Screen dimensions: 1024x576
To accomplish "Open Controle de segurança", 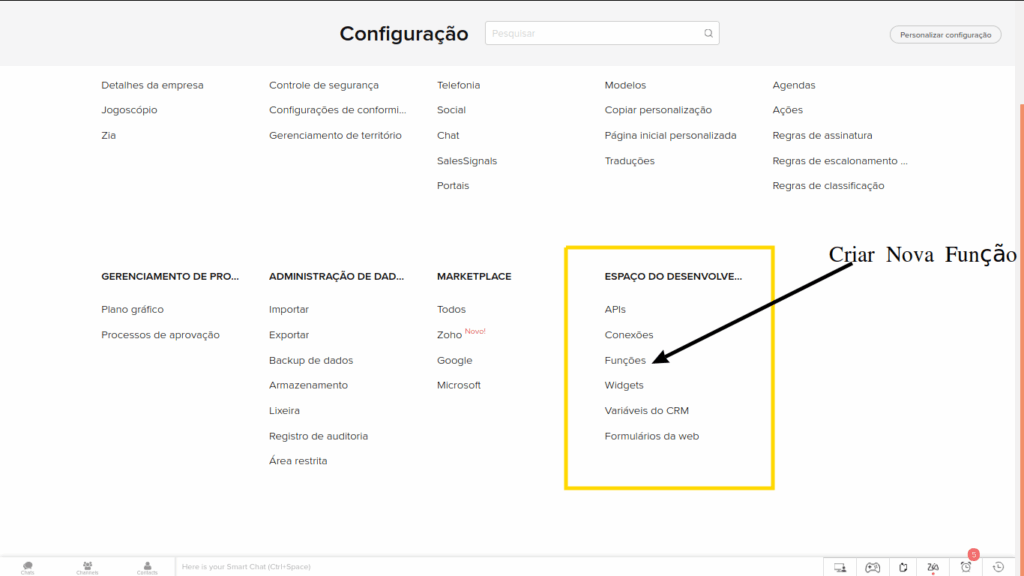I will click(x=324, y=85).
